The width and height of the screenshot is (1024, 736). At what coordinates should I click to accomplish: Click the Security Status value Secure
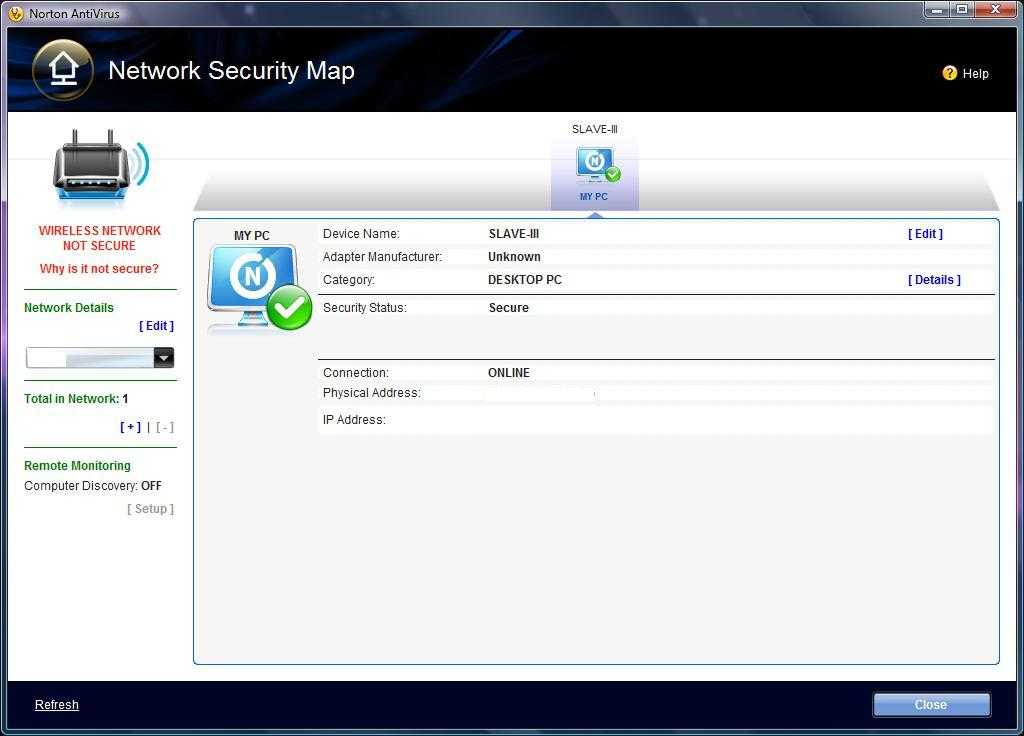(509, 308)
